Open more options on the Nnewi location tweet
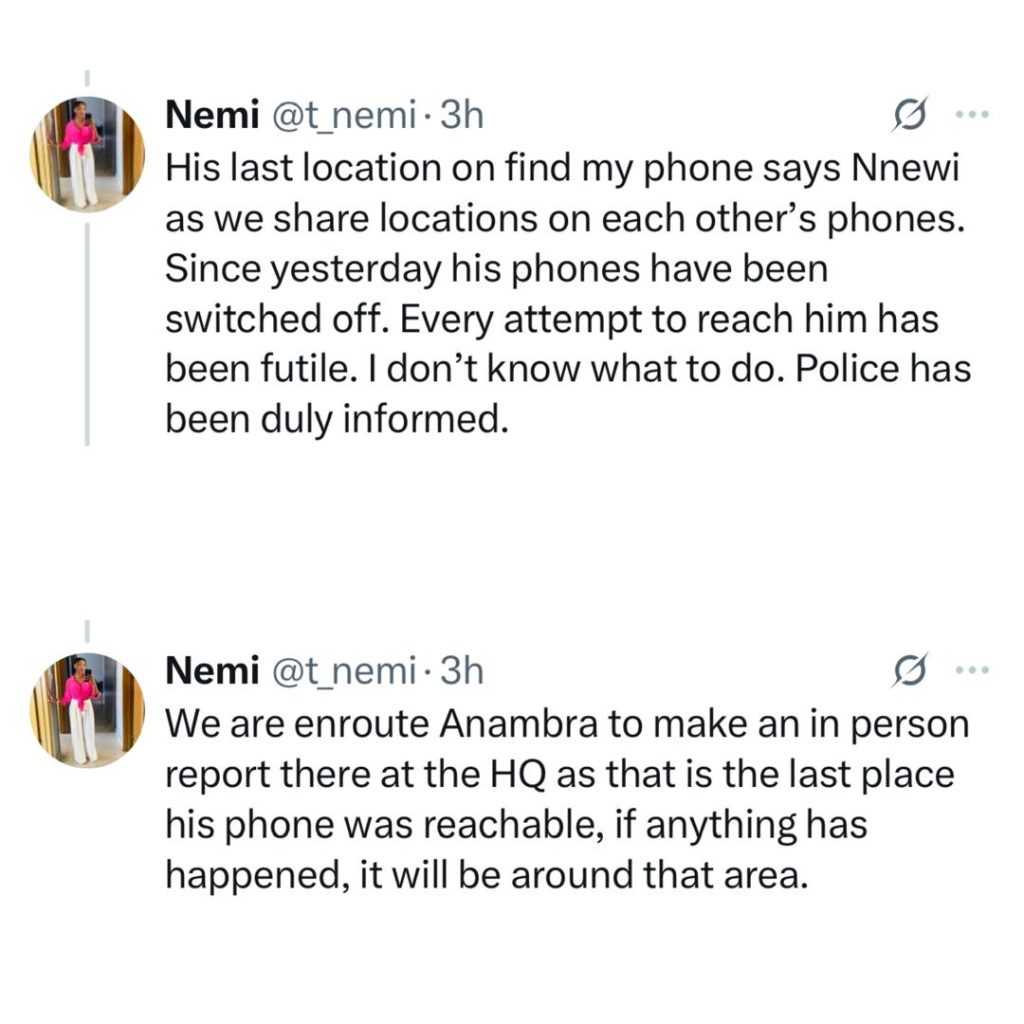The width and height of the screenshot is (1024, 1024). point(971,116)
